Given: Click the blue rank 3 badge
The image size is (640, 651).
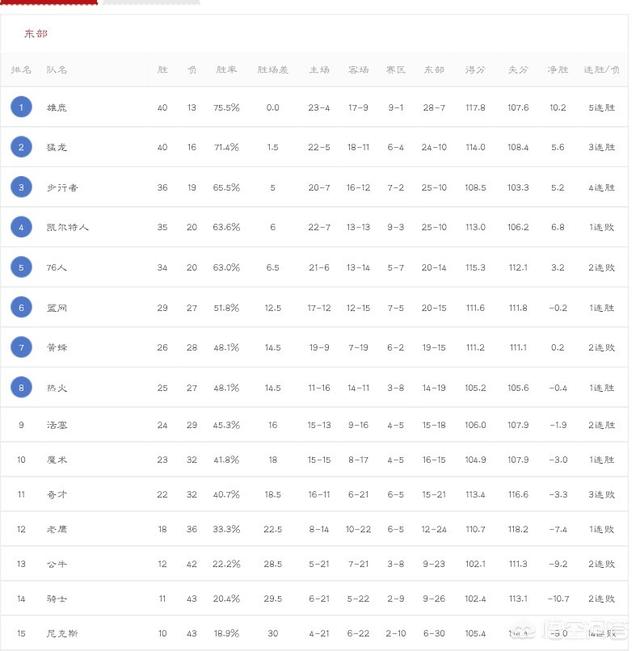Looking at the screenshot, I should [x=21, y=187].
